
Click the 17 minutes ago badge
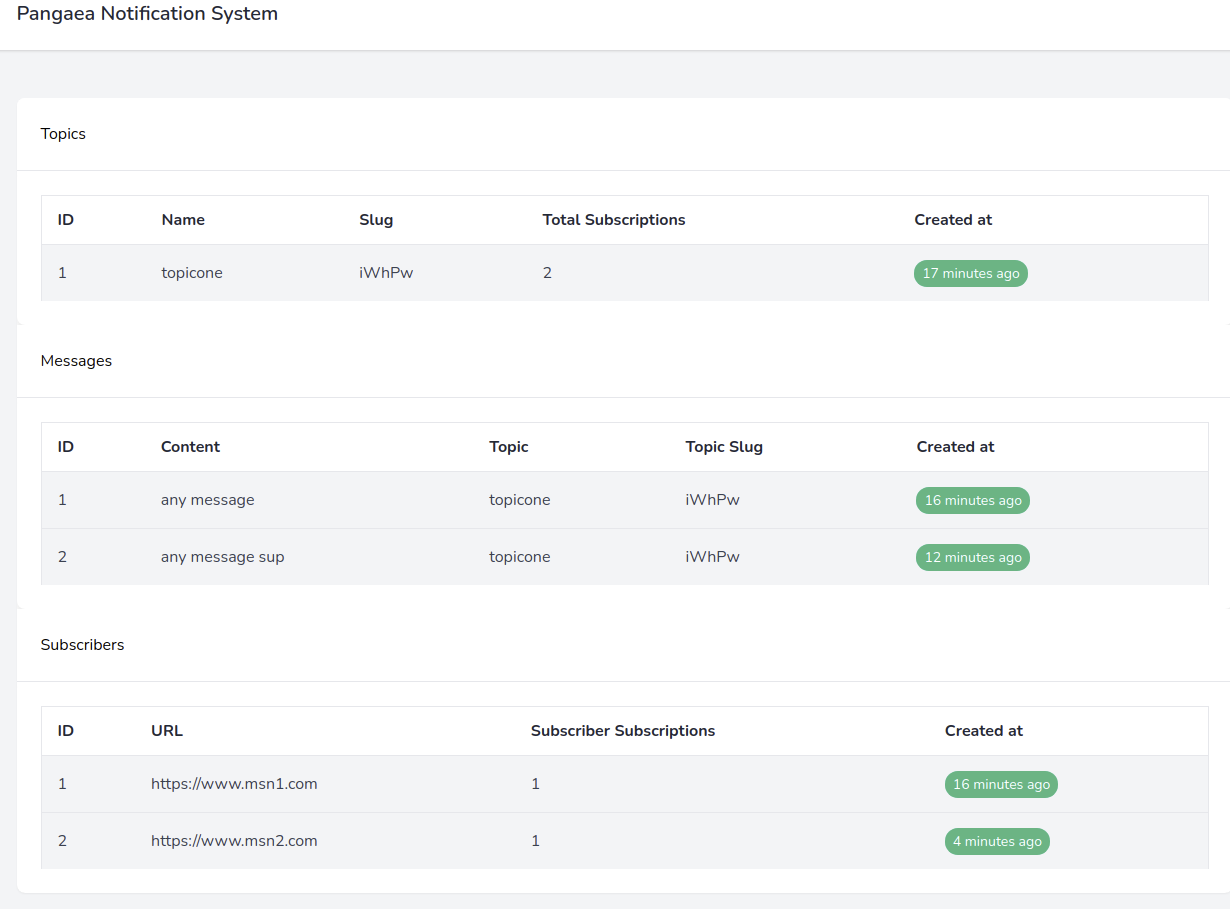pyautogui.click(x=970, y=273)
